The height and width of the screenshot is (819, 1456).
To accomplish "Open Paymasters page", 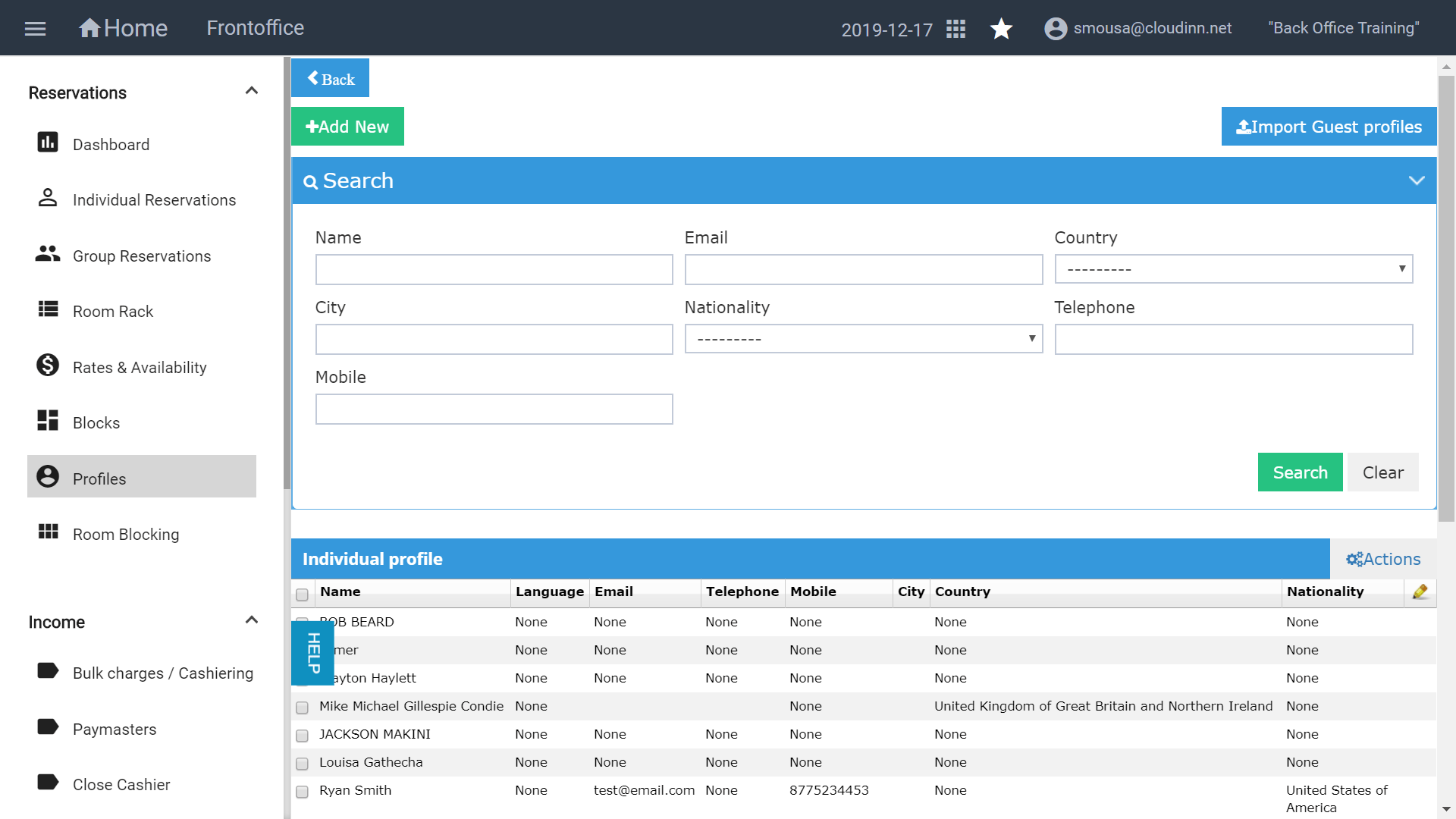I will coord(115,730).
